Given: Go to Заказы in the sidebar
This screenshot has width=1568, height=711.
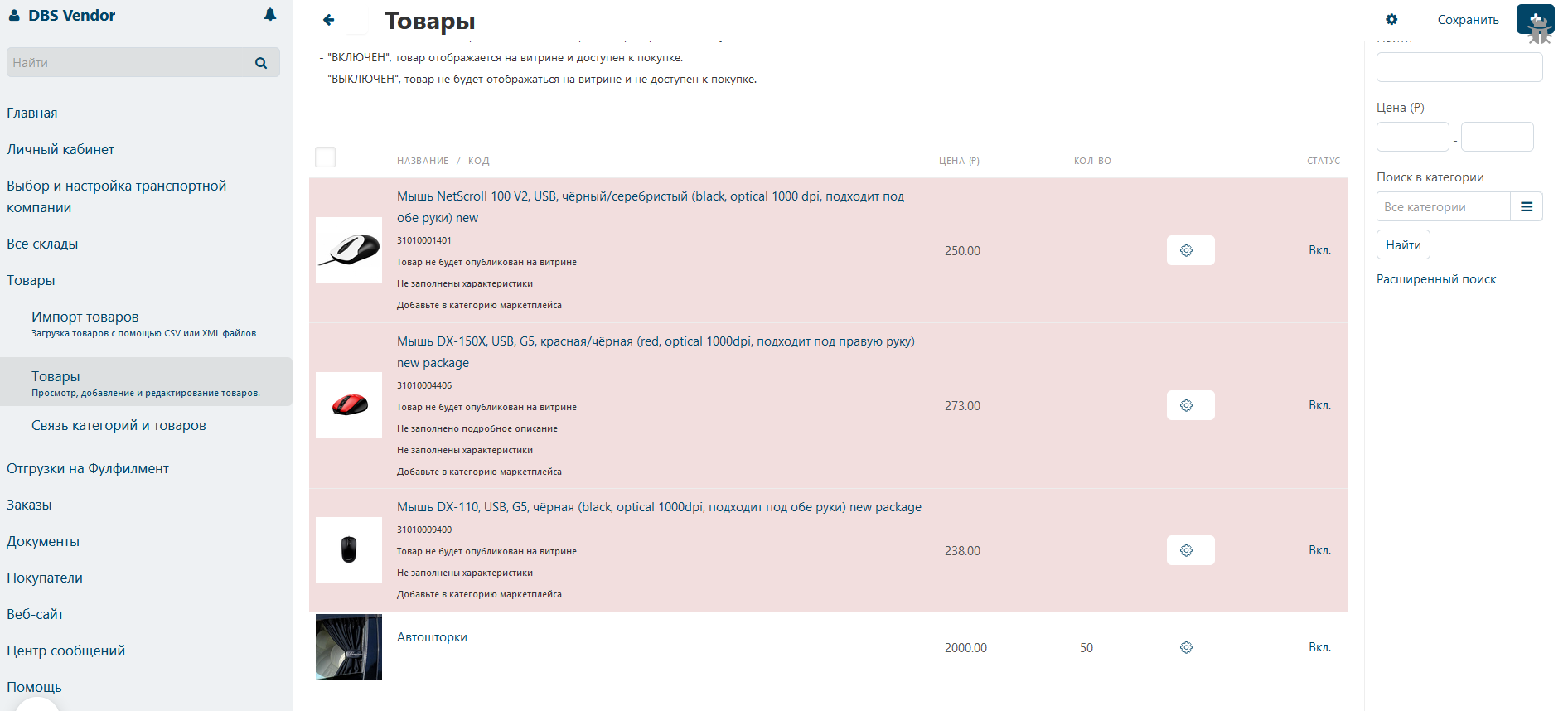Looking at the screenshot, I should pyautogui.click(x=29, y=505).
